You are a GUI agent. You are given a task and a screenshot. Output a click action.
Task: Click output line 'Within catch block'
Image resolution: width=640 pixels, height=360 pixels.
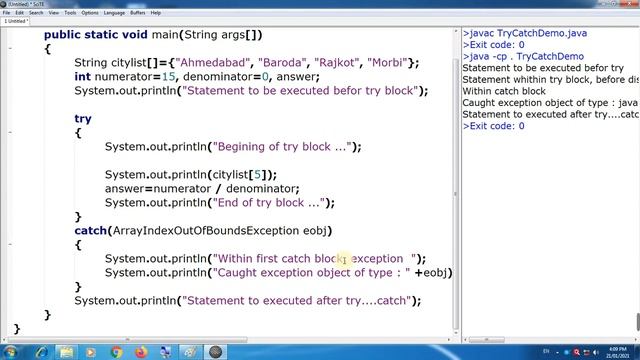pos(504,91)
